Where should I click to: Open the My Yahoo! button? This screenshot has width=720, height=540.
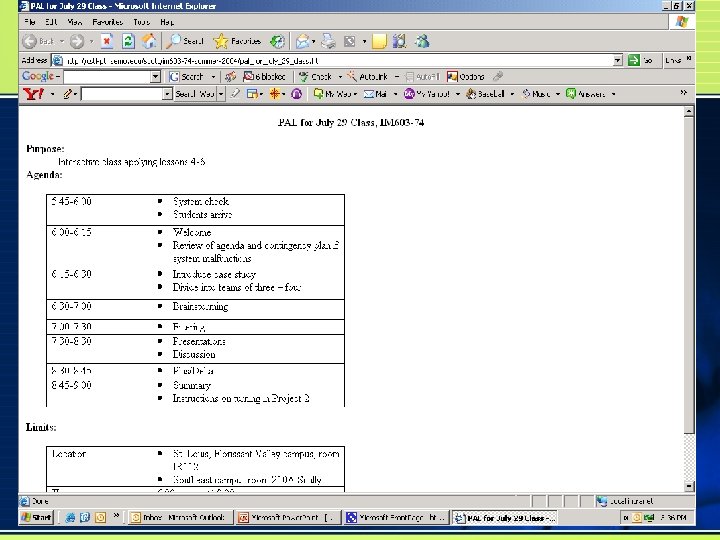click(427, 94)
